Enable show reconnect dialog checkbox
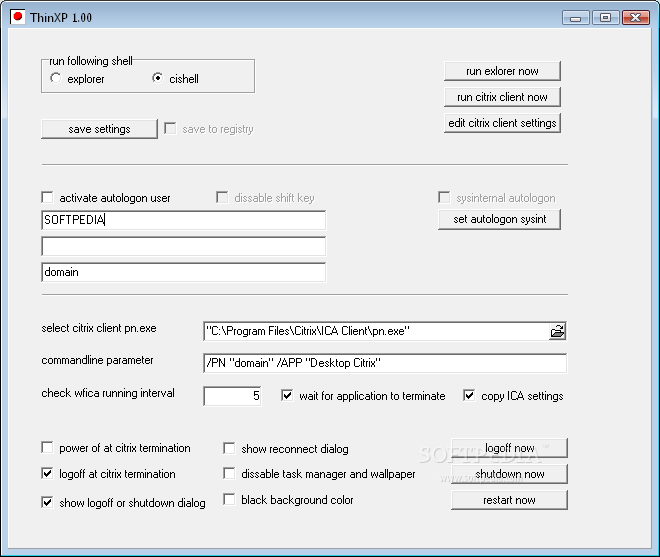Image resolution: width=660 pixels, height=557 pixels. [x=229, y=448]
